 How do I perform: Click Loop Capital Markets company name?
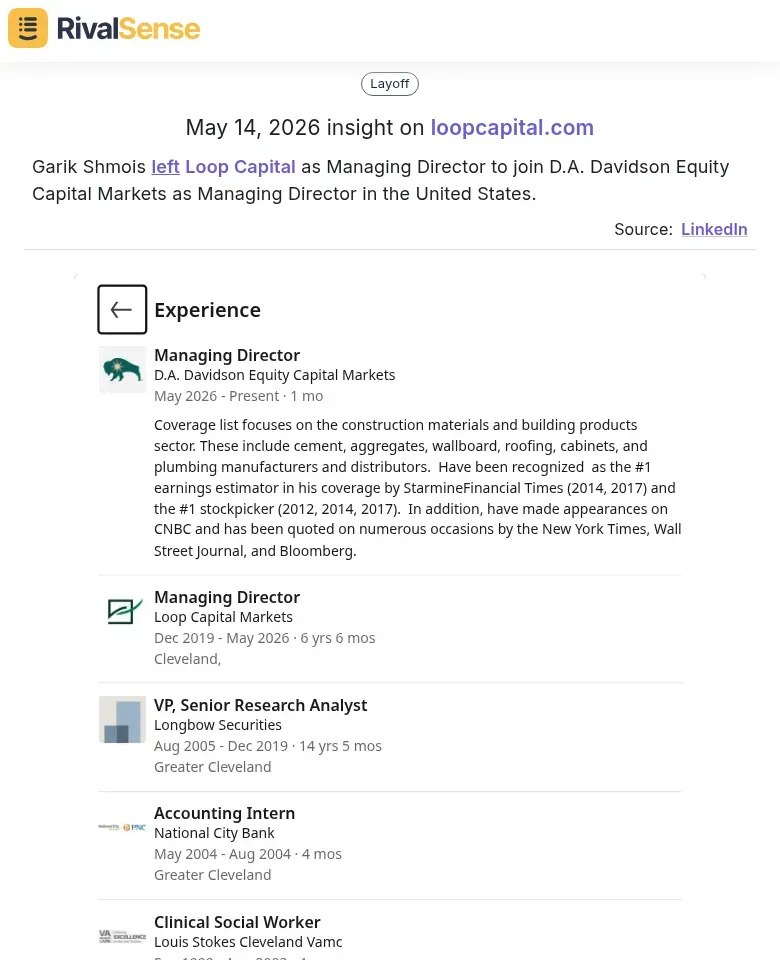point(223,617)
